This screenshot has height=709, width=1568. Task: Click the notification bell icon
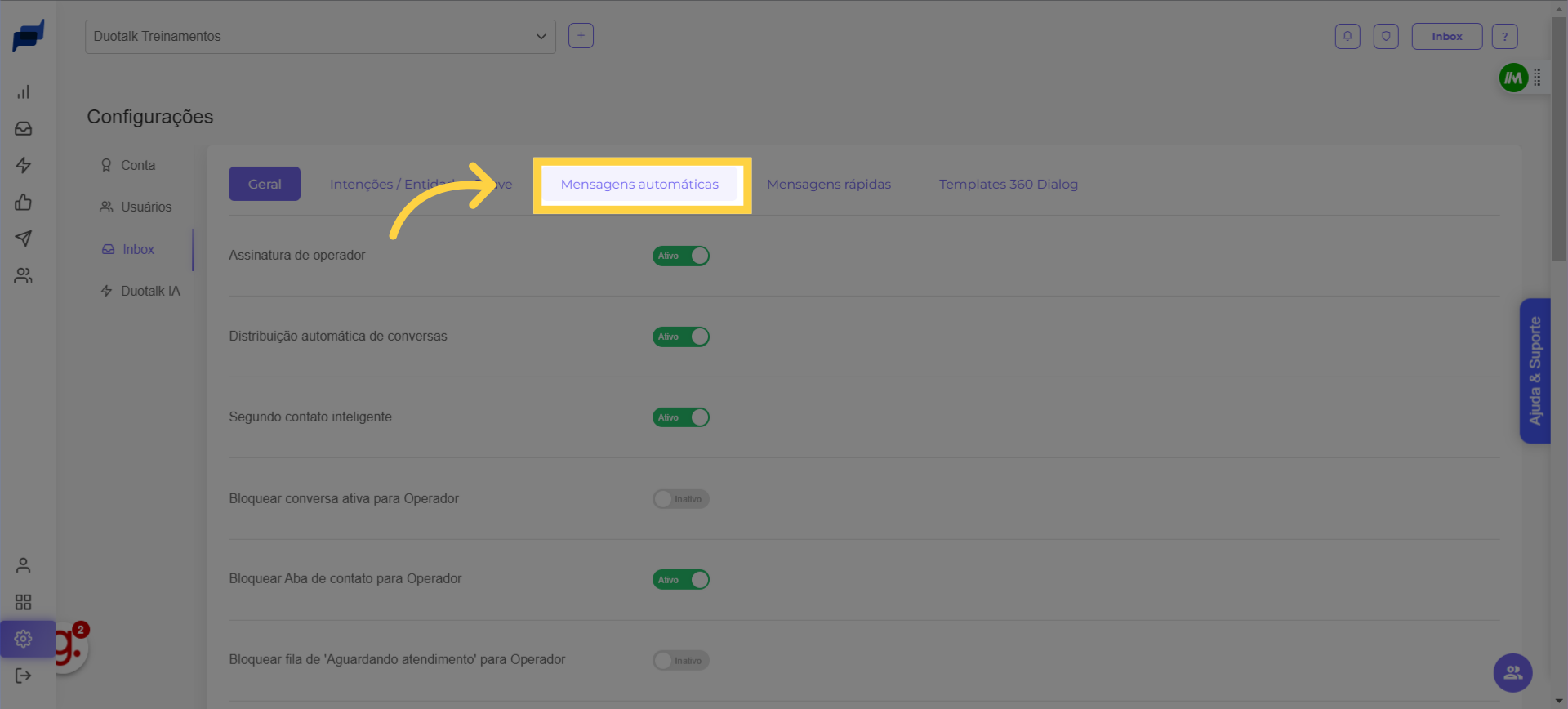[1347, 37]
